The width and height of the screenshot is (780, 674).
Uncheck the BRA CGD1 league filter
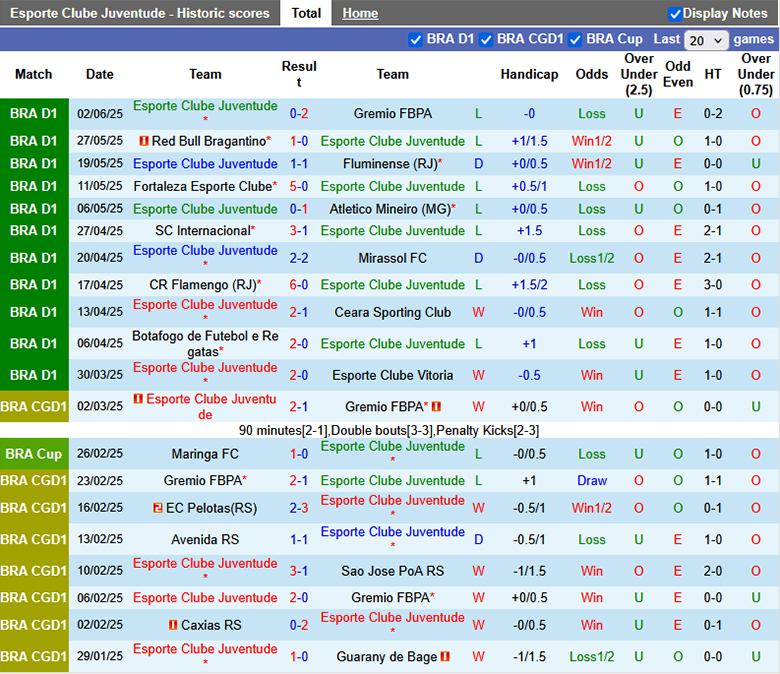point(486,40)
